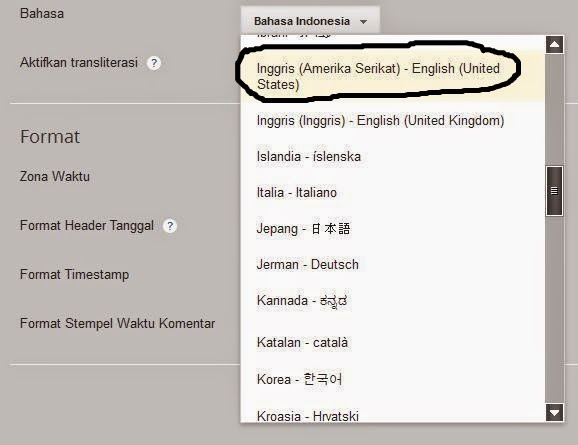Open the Bahasa Indonesia language dropdown
Image resolution: width=578 pixels, height=445 pixels.
tap(310, 21)
